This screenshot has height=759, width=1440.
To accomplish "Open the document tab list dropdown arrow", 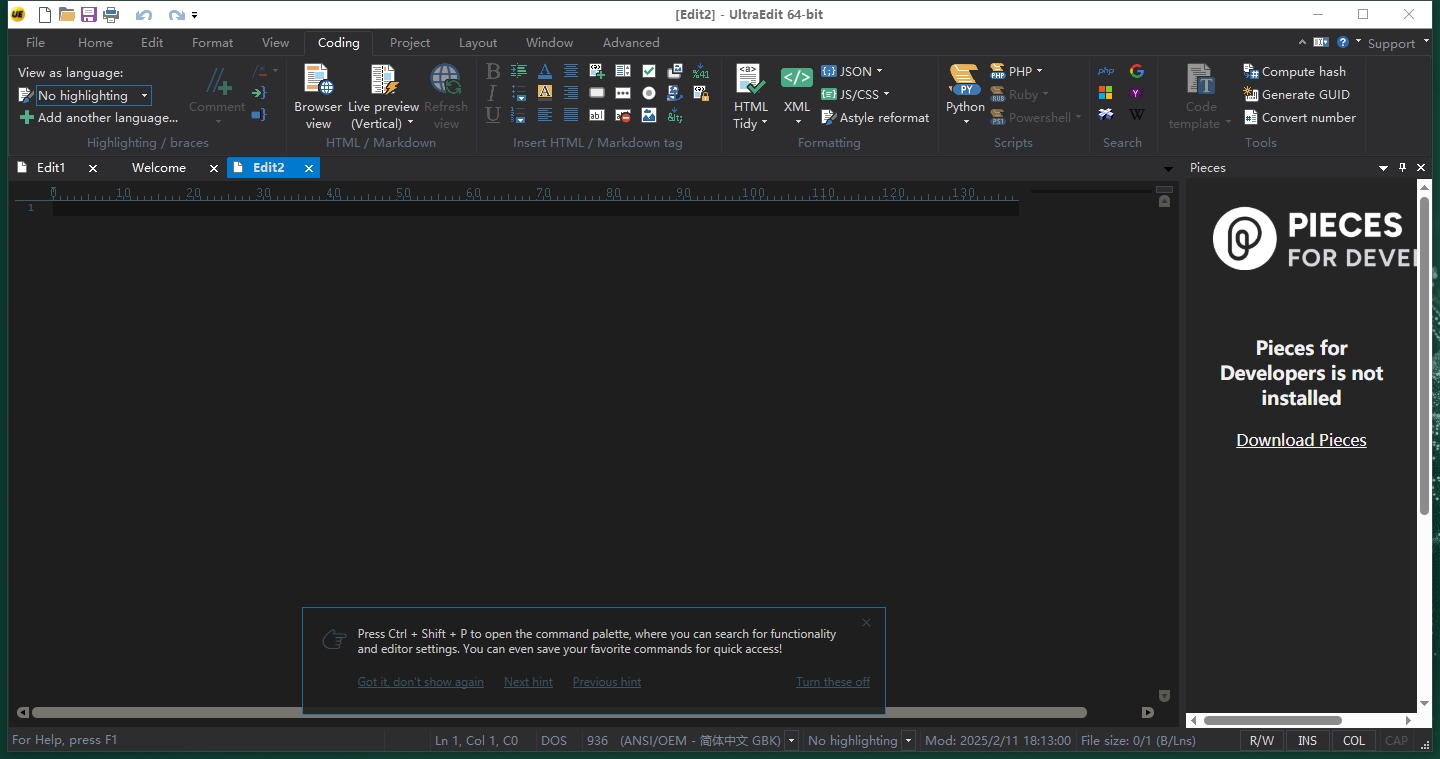I will (1168, 169).
